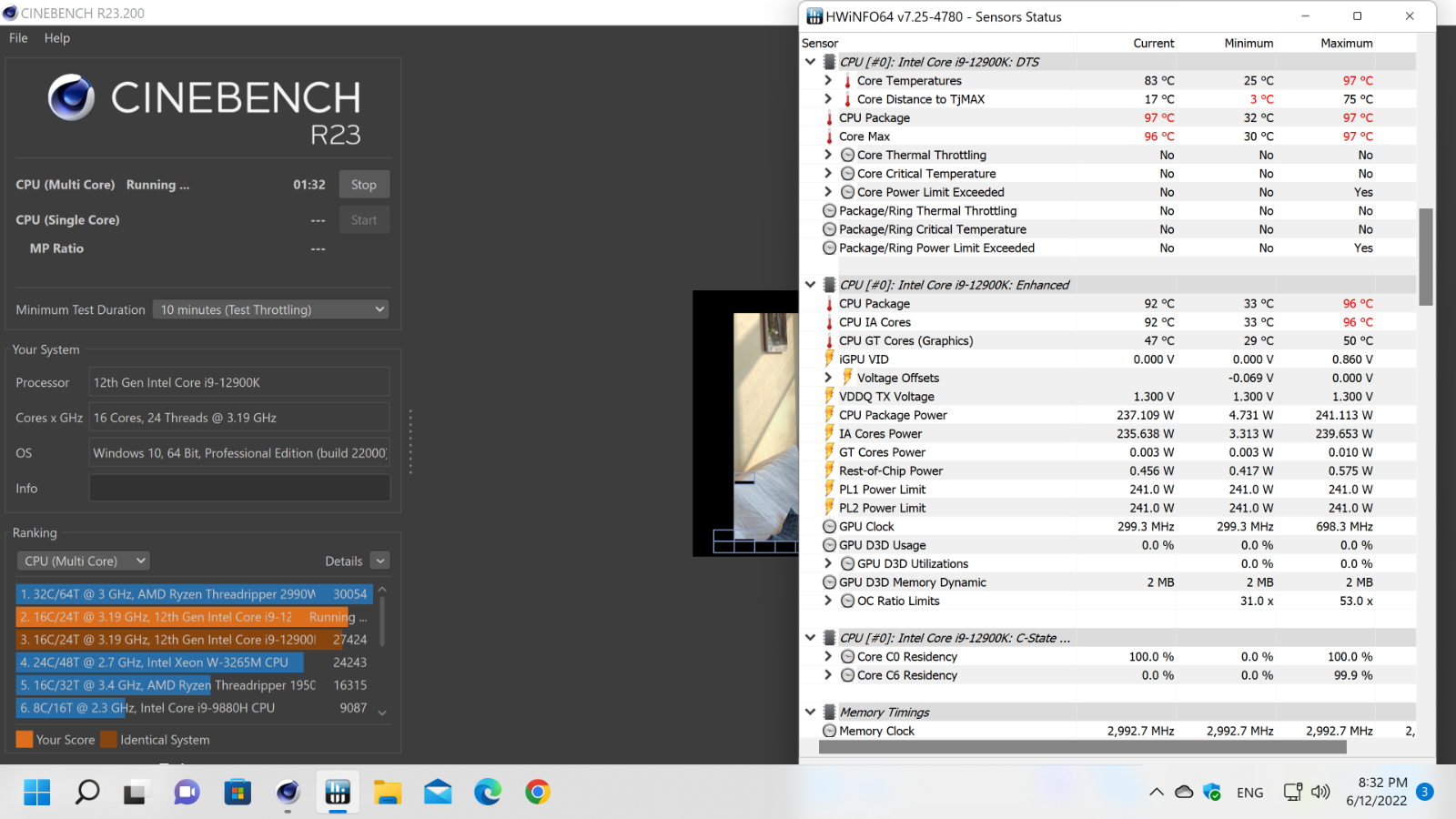Select Xeon W-3265M ranking entry
The width and height of the screenshot is (1456, 819).
pos(194,662)
